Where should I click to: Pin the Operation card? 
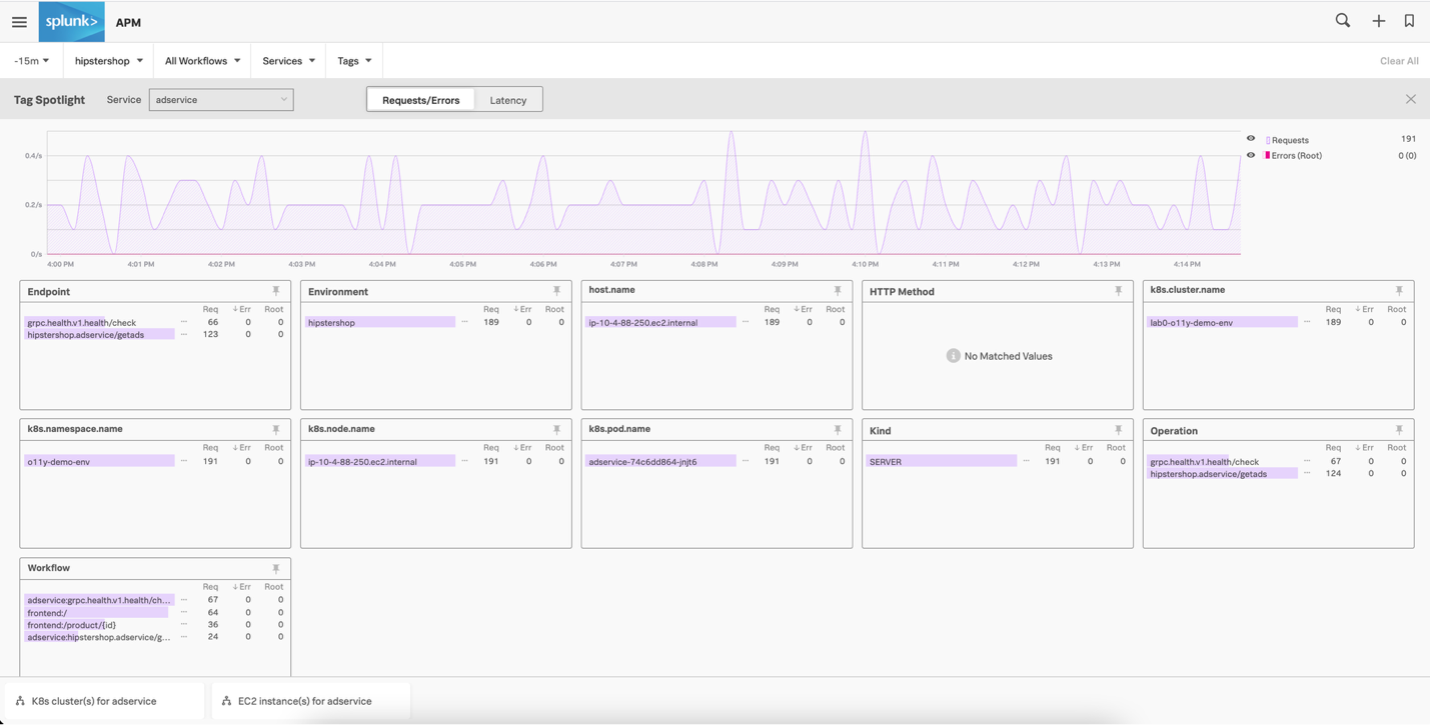(x=1399, y=430)
